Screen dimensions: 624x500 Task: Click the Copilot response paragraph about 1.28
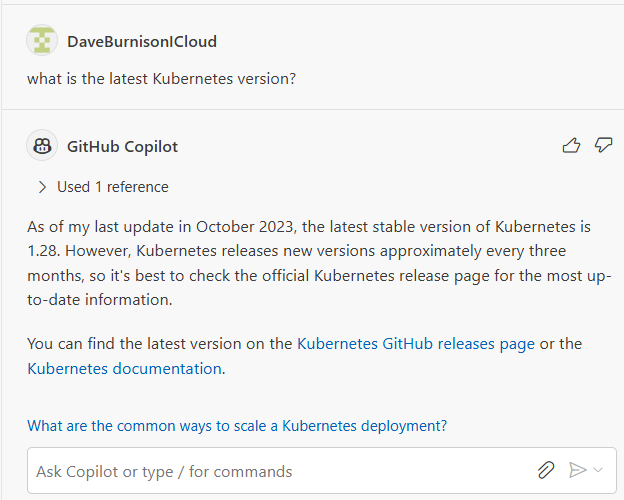coord(319,263)
